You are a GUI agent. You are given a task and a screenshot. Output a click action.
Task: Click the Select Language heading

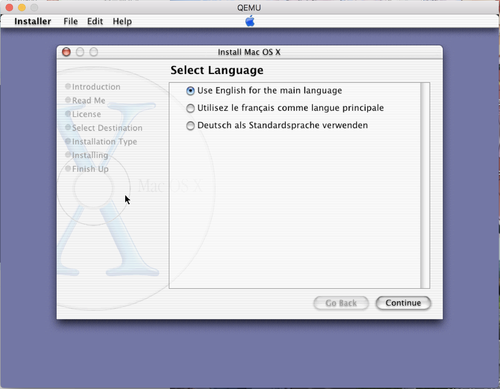pyautogui.click(x=217, y=70)
